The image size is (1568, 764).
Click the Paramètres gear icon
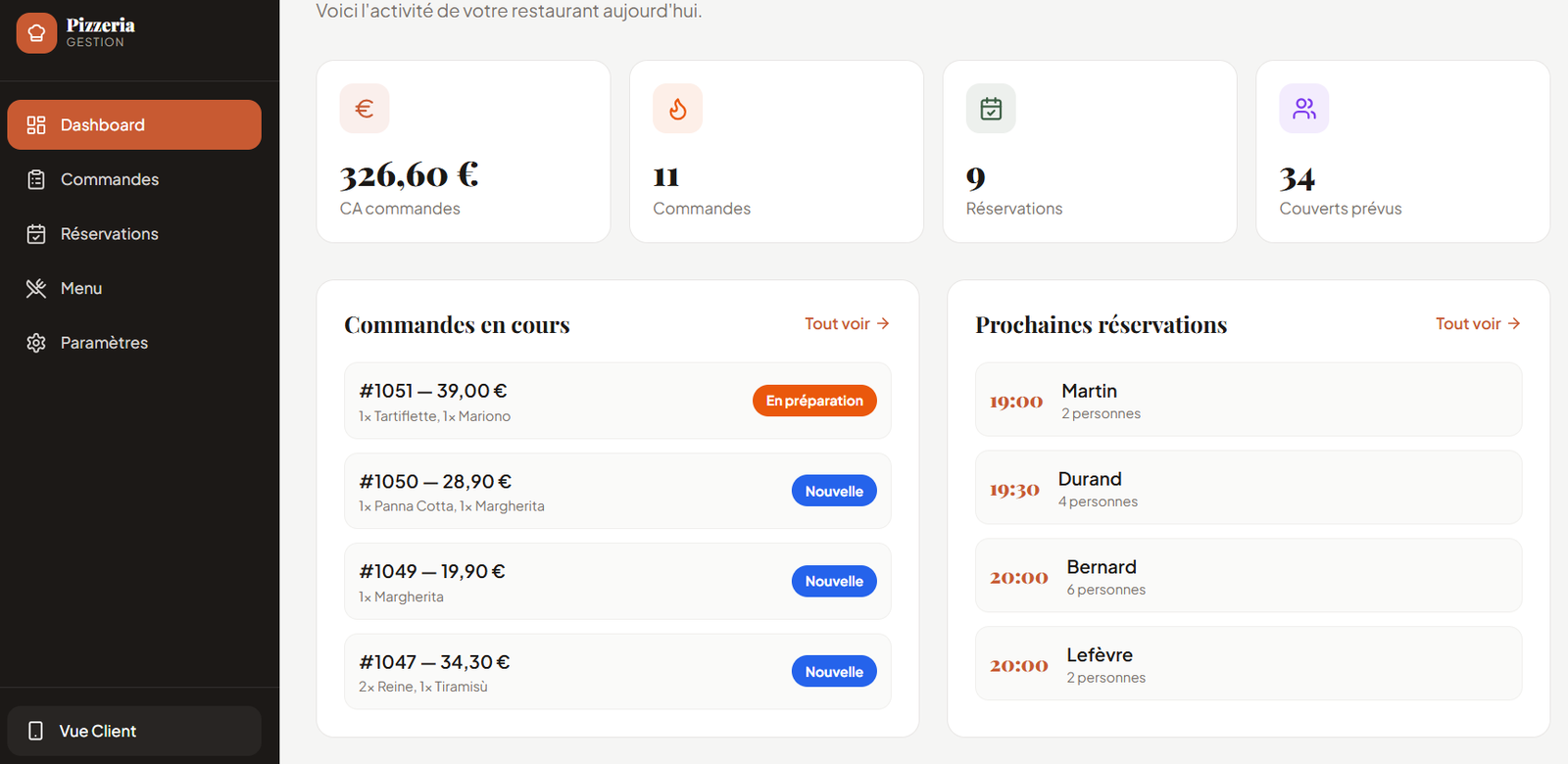tap(36, 343)
